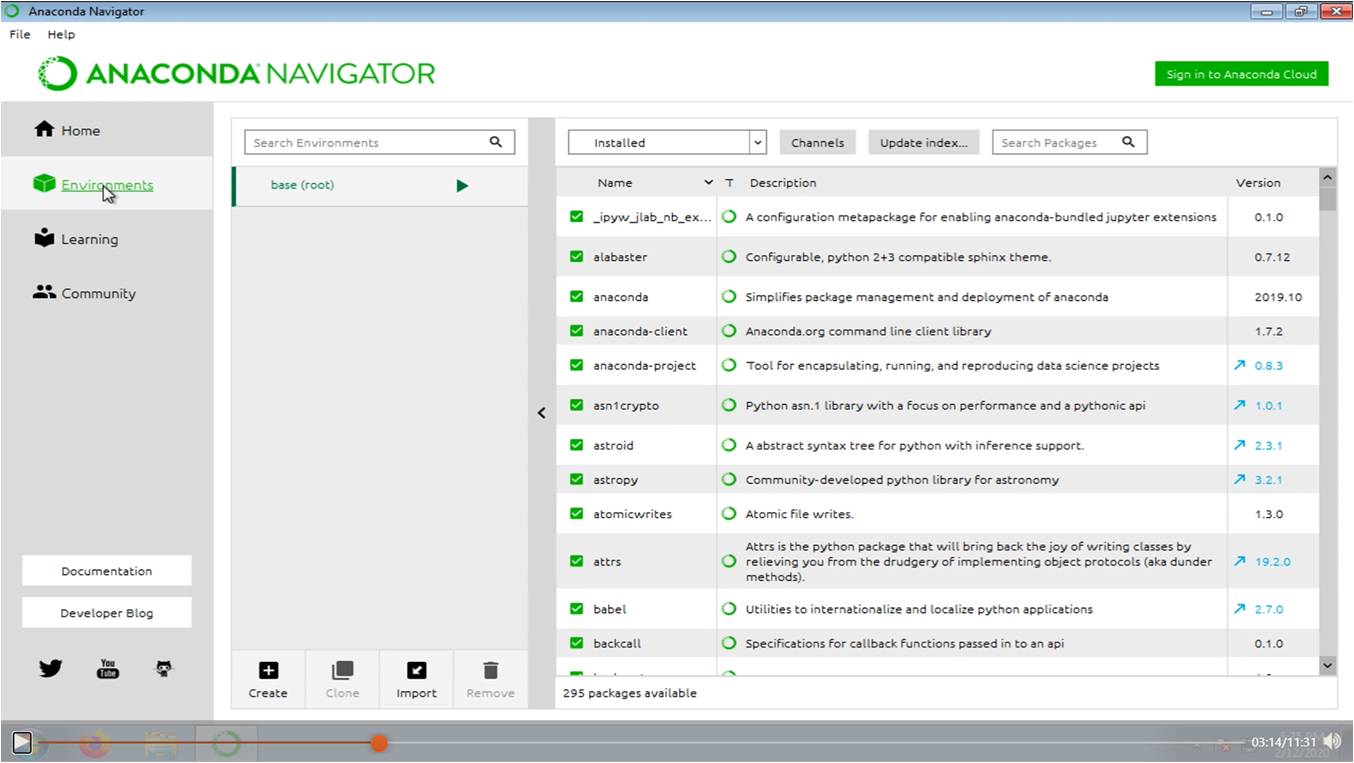The image size is (1354, 763).
Task: Open the Help menu
Action: [61, 33]
